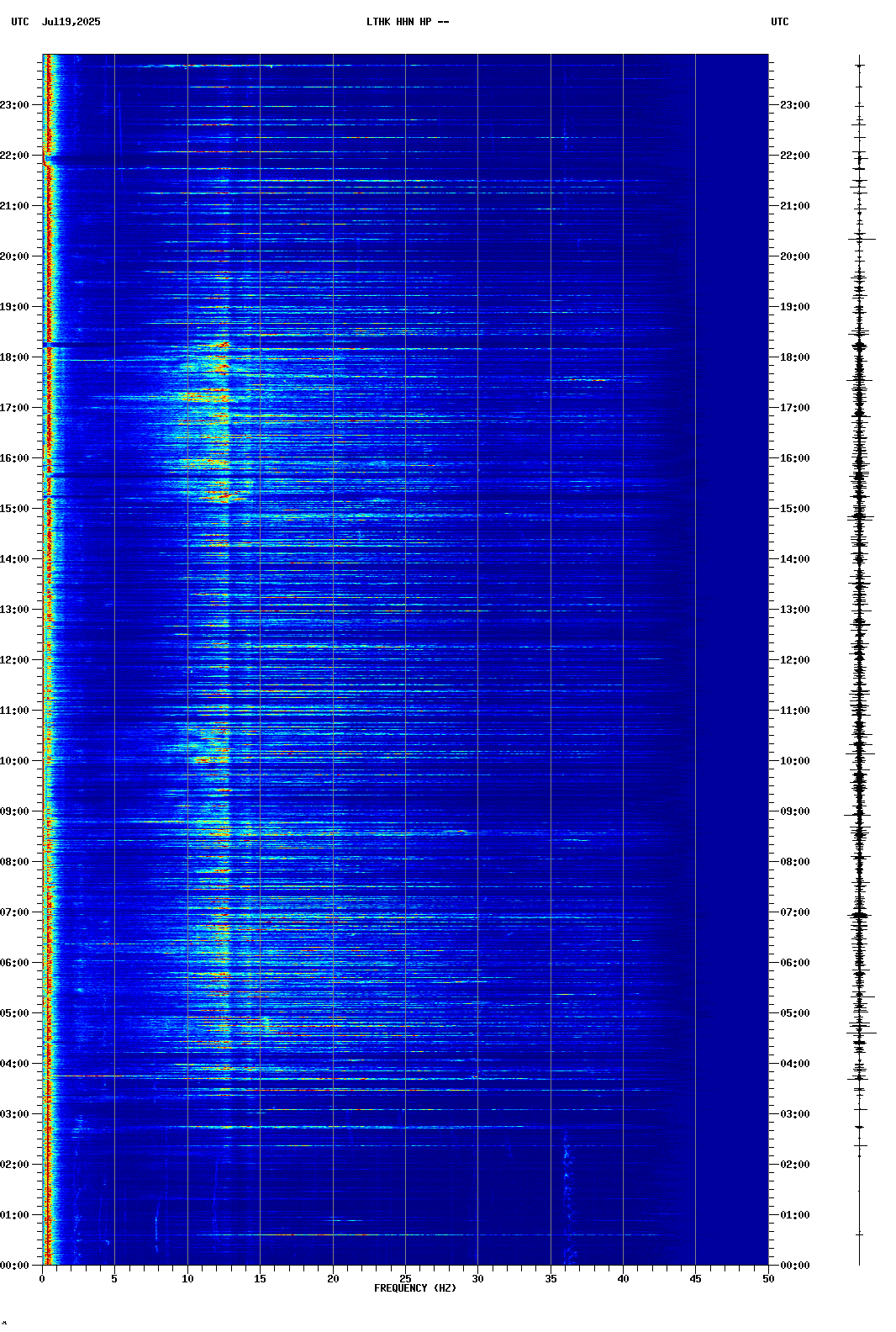Click the right-axis 00:00 time label
This screenshot has width=896, height=1332.
coord(795,1266)
